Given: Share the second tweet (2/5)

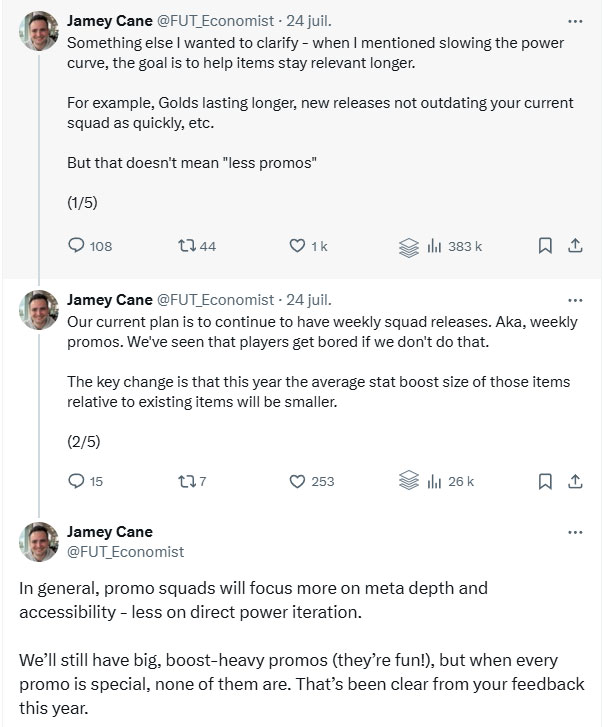Looking at the screenshot, I should click(x=575, y=481).
